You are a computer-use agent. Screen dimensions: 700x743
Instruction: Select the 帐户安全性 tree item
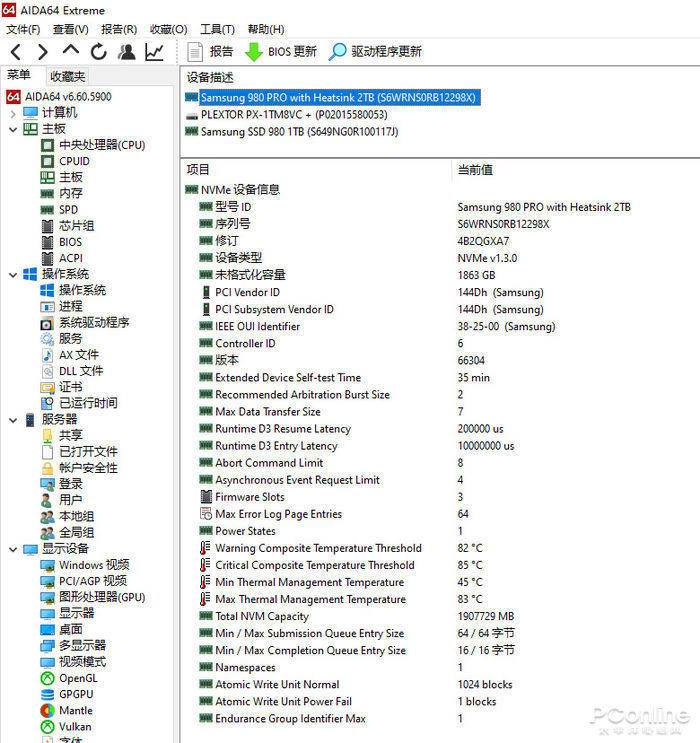[x=80, y=468]
